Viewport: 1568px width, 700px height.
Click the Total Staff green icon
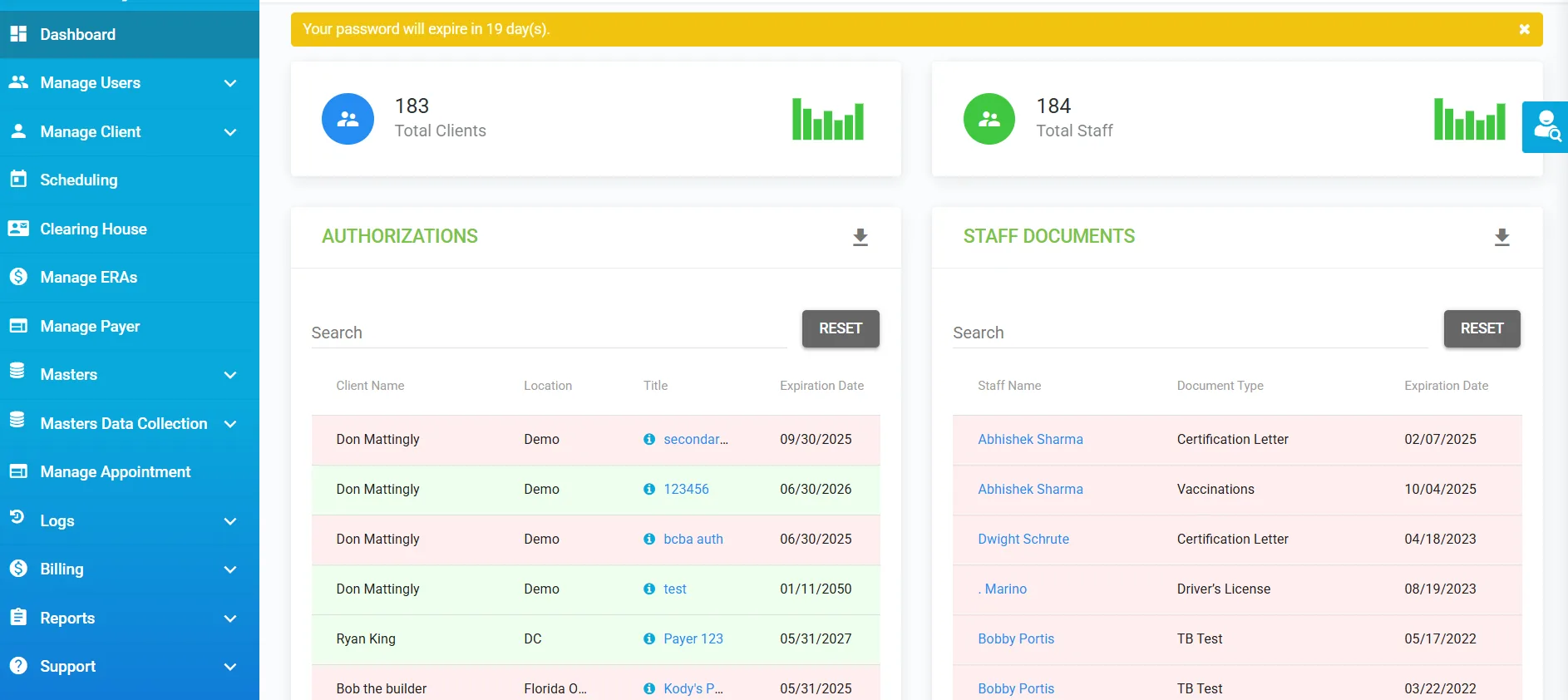point(989,119)
